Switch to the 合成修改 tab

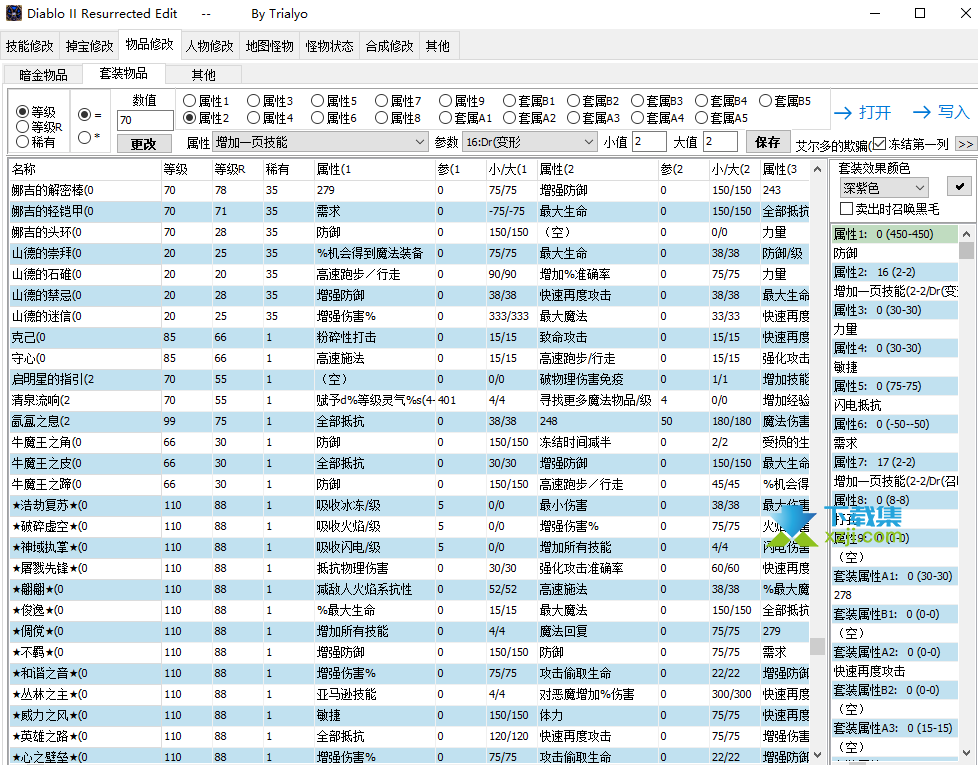389,46
